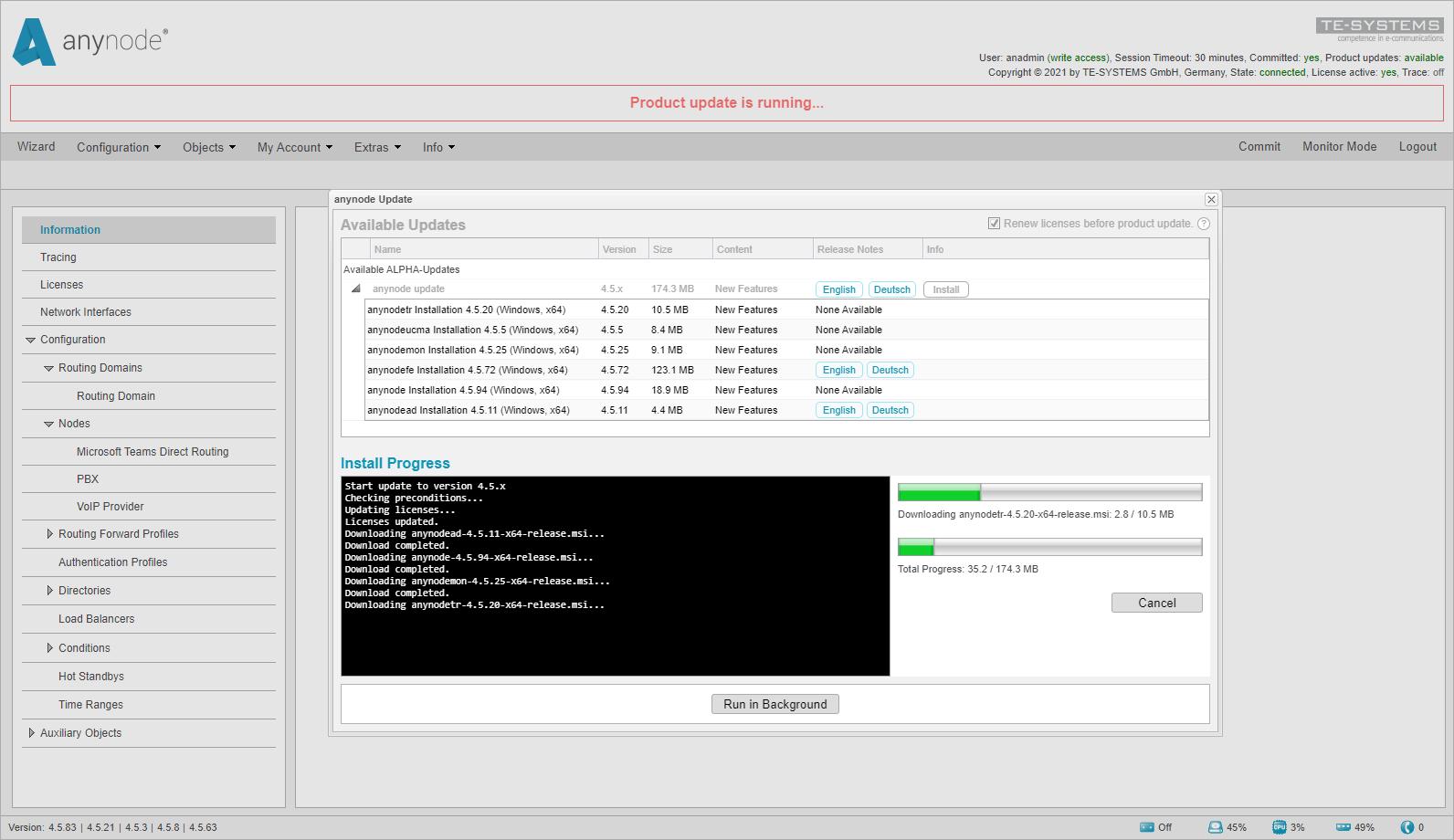Click inside the install progress console
The height and width of the screenshot is (840, 1454).
pos(615,576)
